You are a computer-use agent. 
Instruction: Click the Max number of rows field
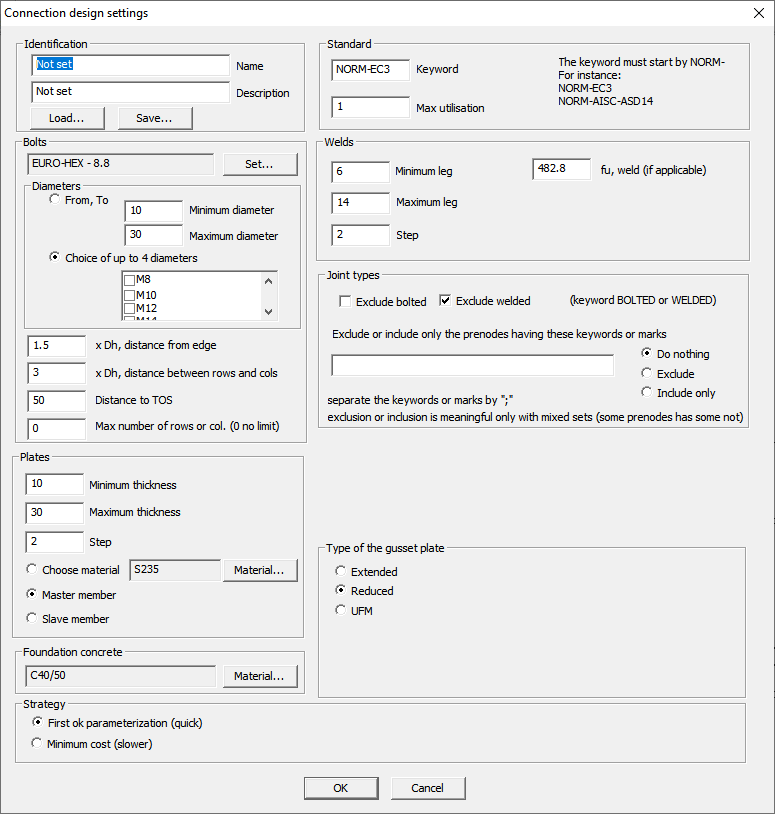point(57,429)
